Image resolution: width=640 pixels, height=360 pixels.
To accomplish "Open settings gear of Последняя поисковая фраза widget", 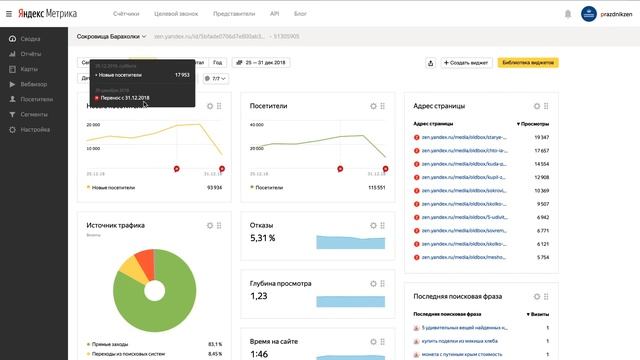I will (537, 297).
